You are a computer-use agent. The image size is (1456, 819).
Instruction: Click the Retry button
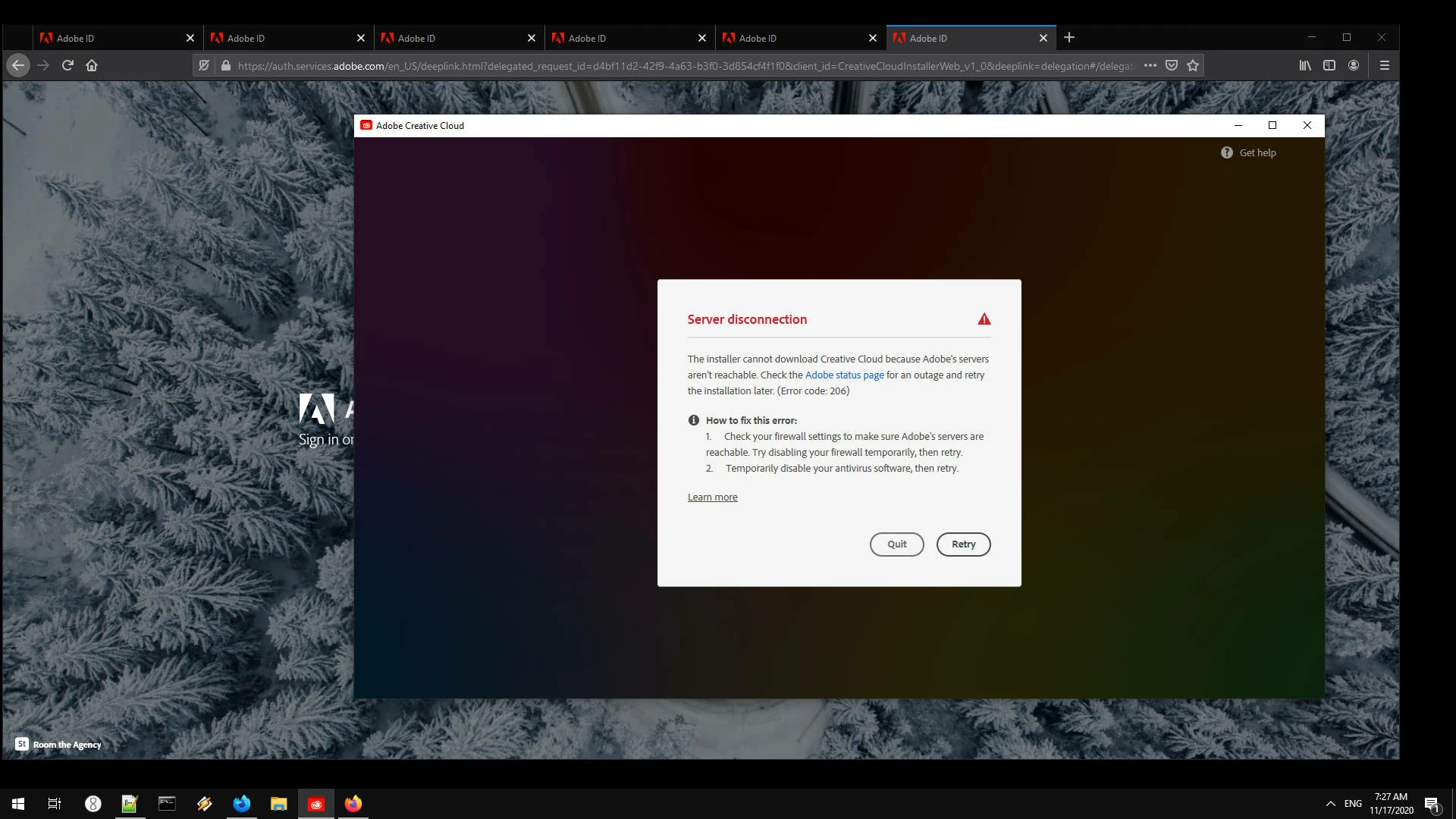pyautogui.click(x=963, y=544)
